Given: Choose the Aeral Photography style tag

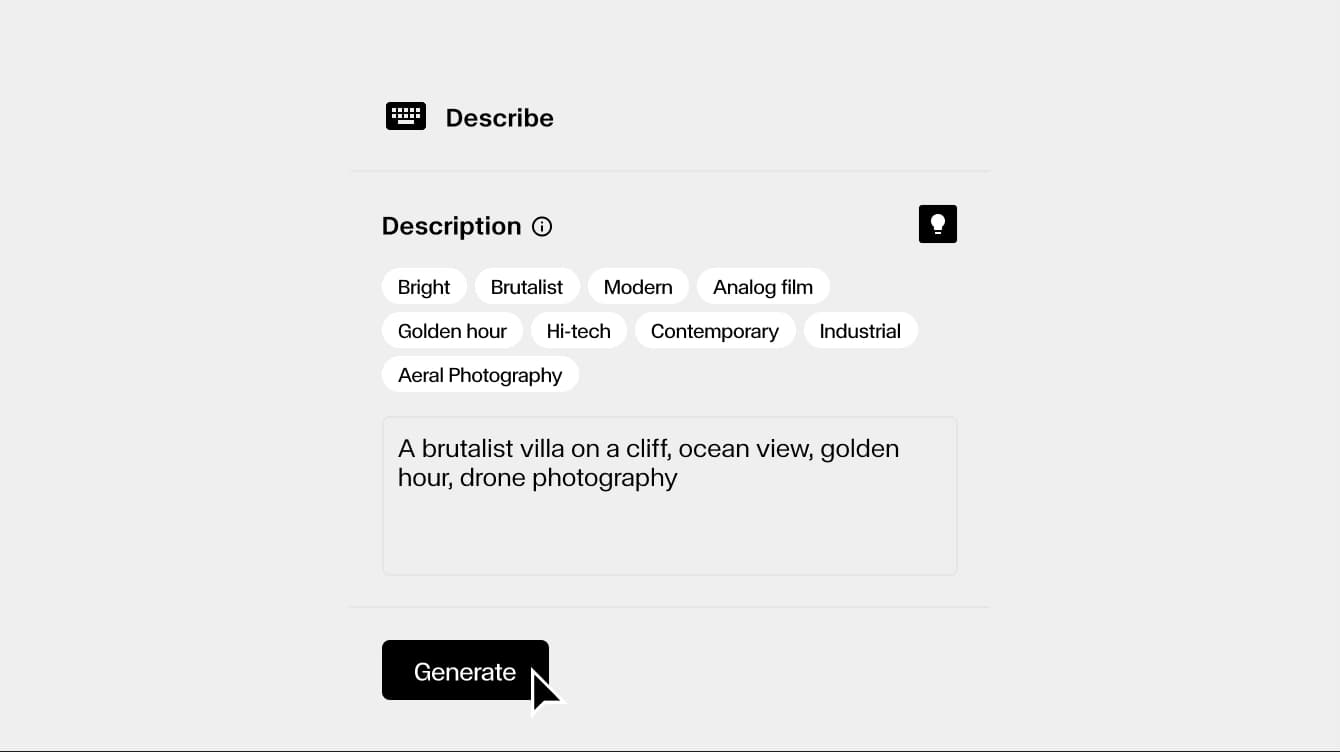Looking at the screenshot, I should tap(480, 374).
